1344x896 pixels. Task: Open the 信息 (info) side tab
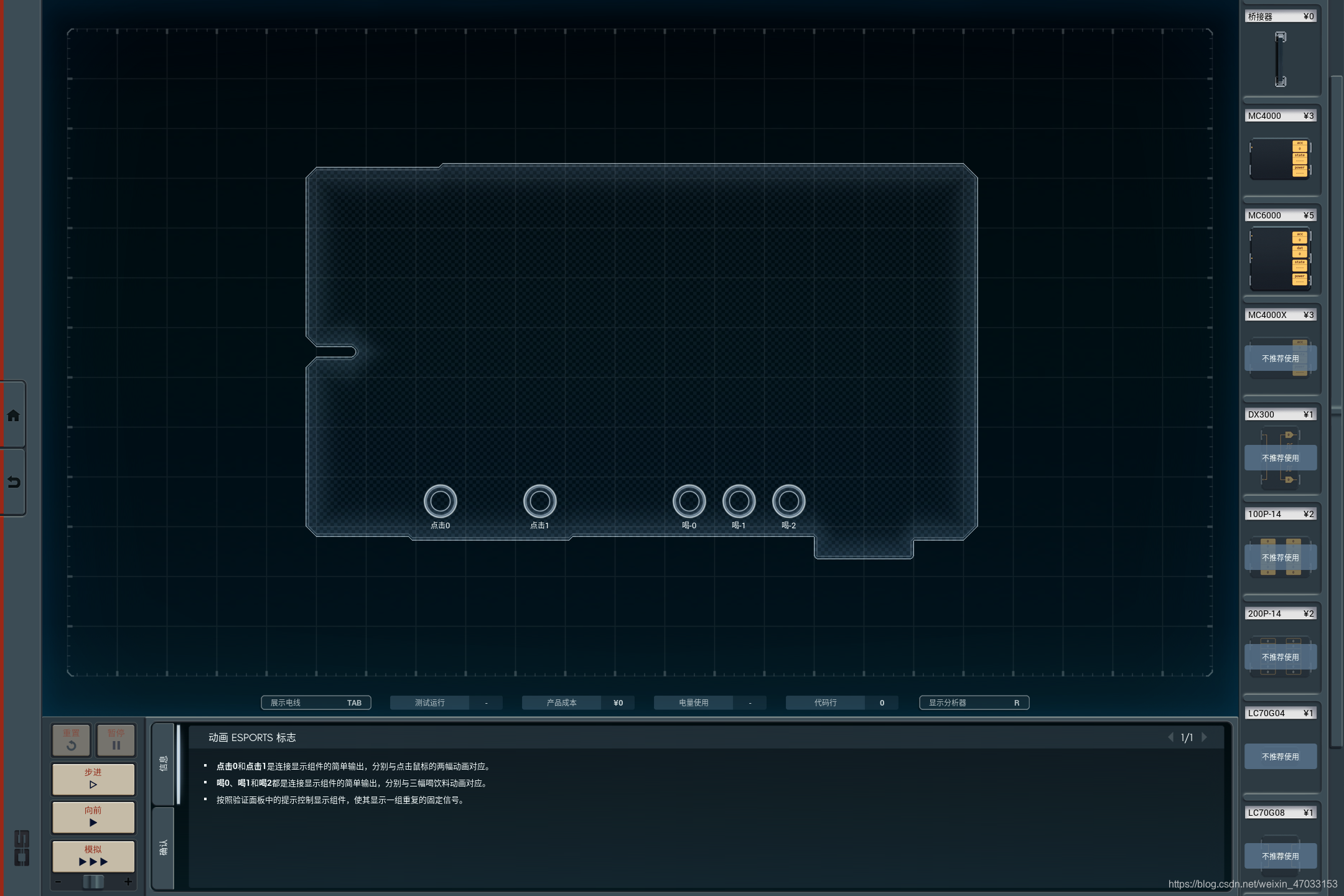coord(164,763)
